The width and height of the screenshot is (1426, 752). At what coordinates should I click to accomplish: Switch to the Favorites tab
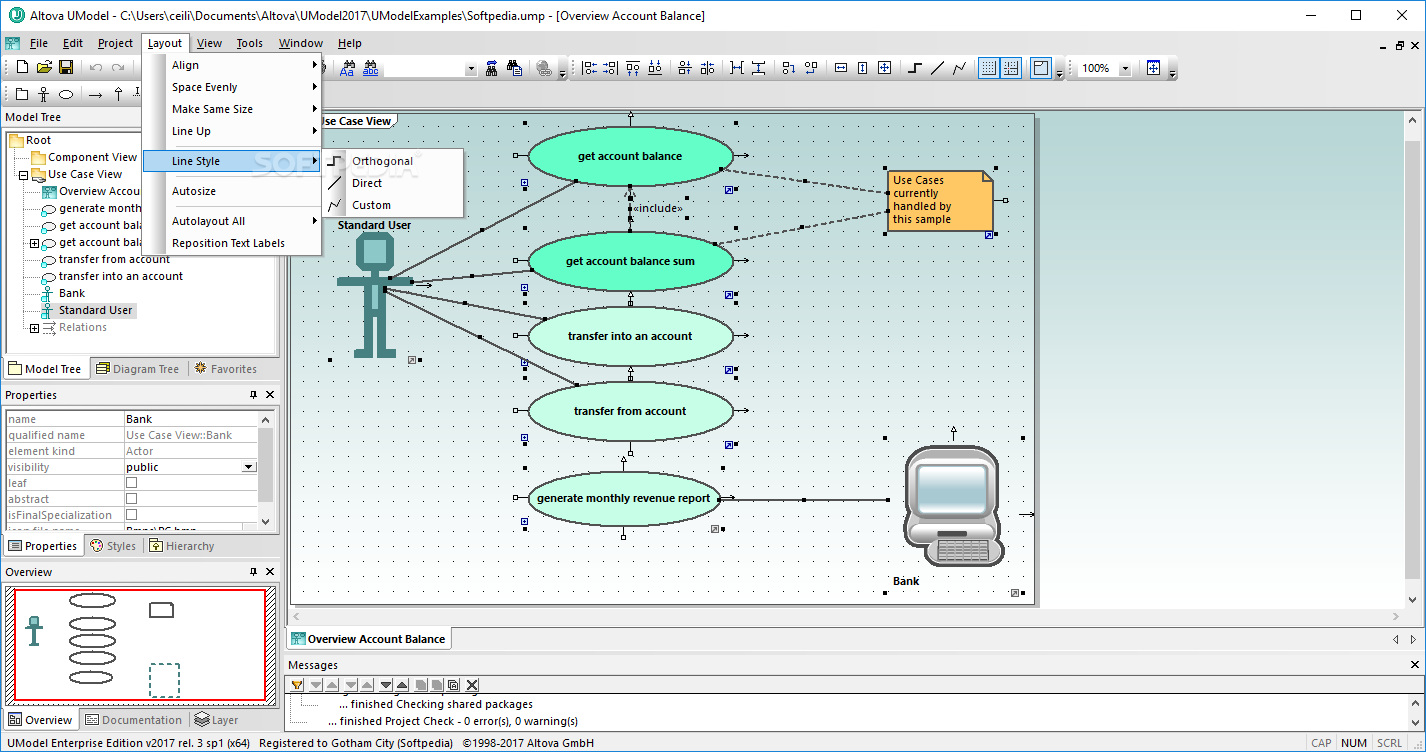225,369
